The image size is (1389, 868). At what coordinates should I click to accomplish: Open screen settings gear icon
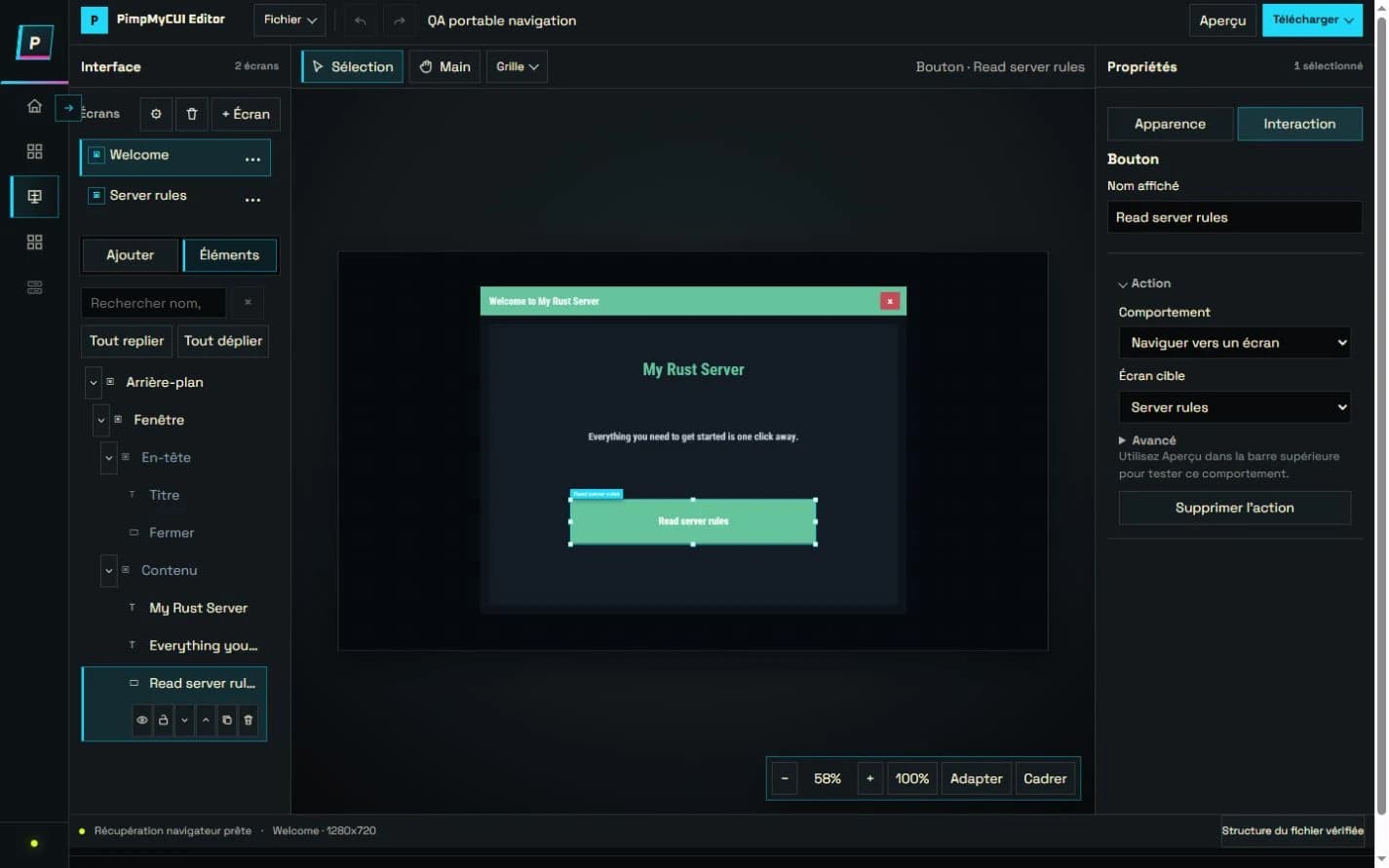[156, 114]
